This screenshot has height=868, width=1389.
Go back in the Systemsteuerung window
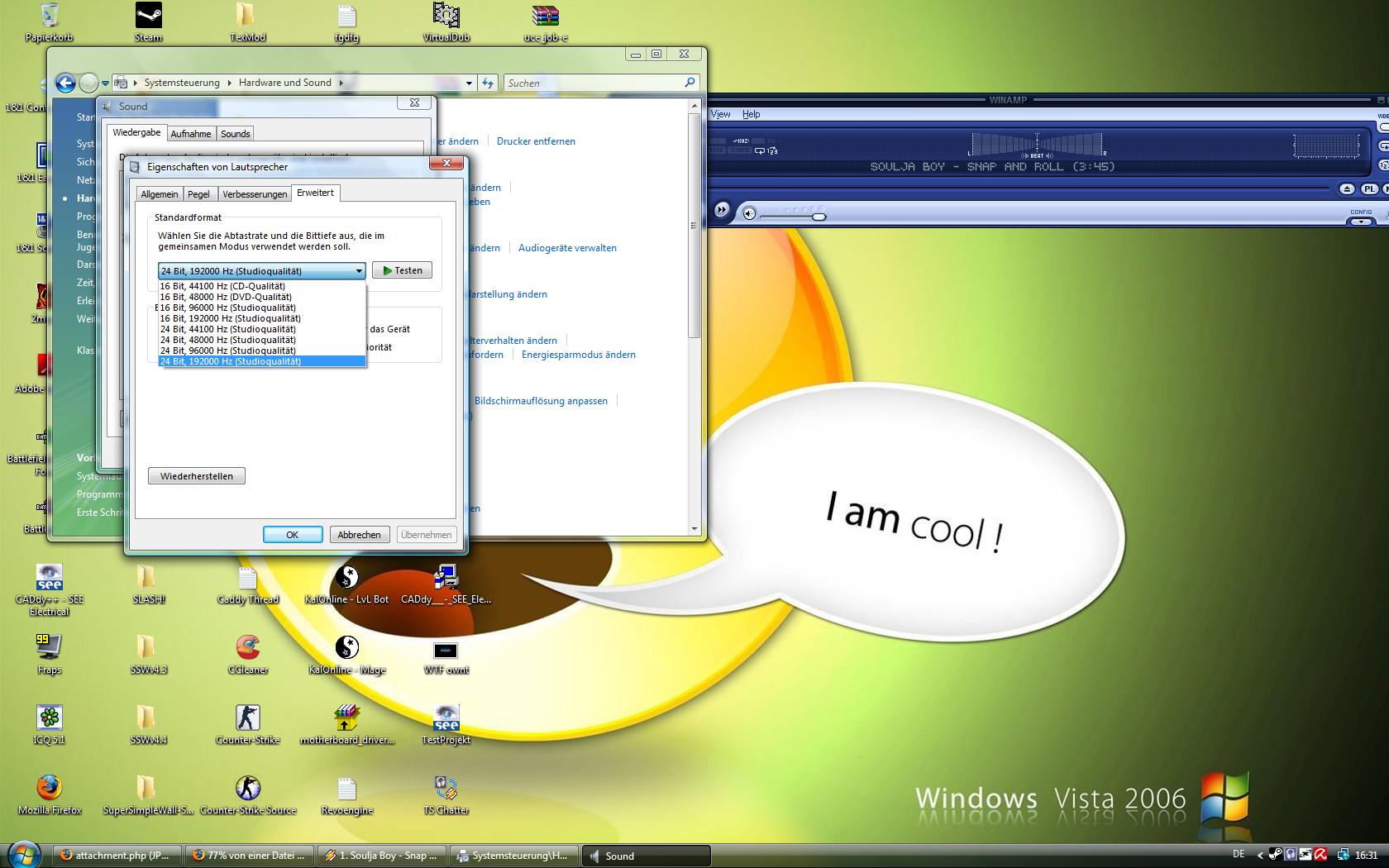pos(65,83)
